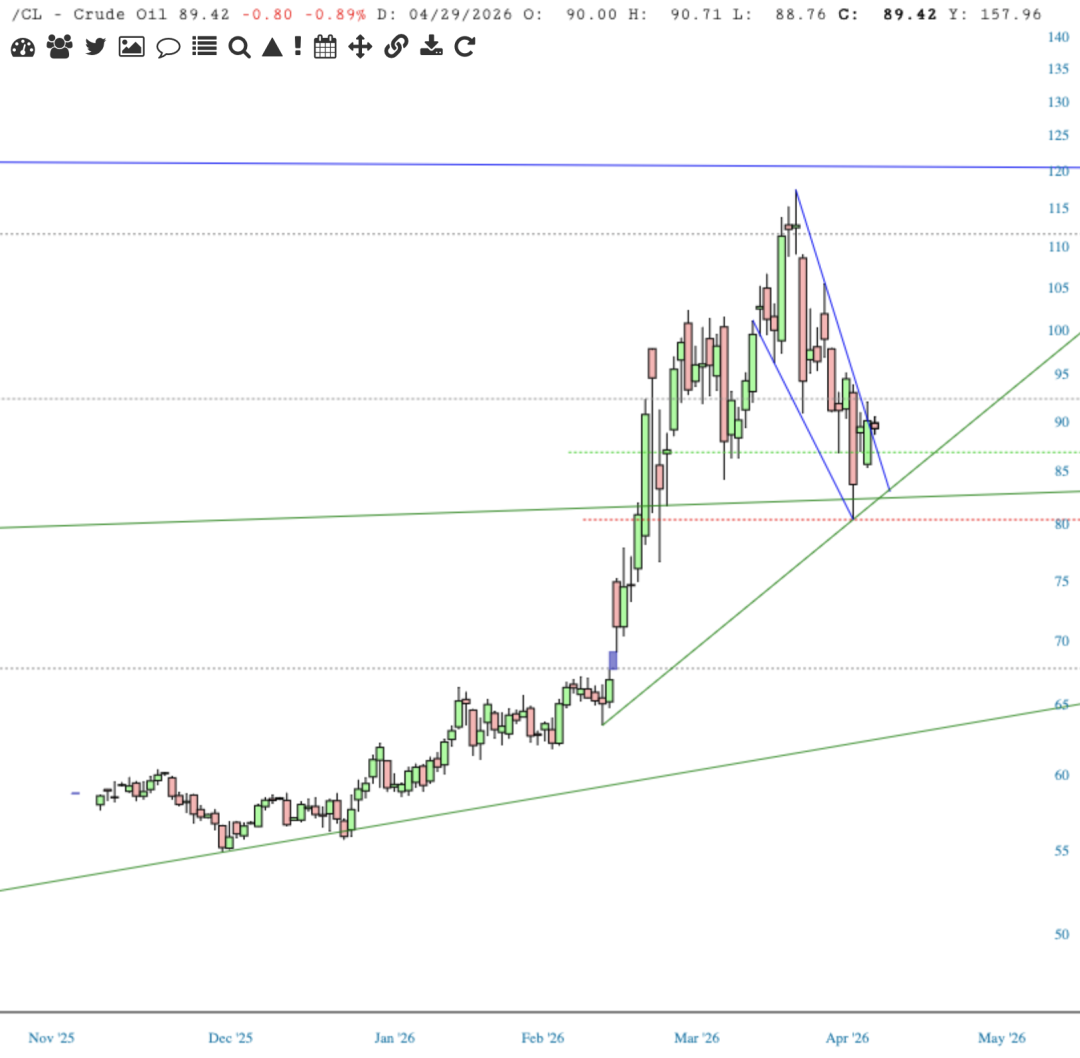Click the image picture icon
The height and width of the screenshot is (1058, 1080).
pyautogui.click(x=132, y=47)
